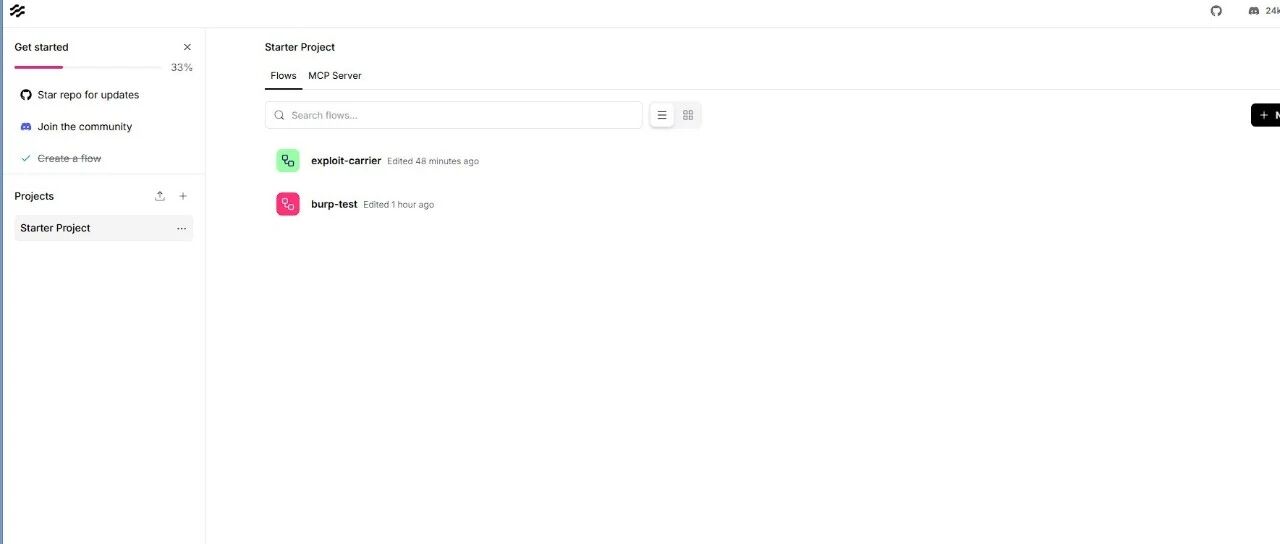Click the checkmark beside Create a flow
Image resolution: width=1280 pixels, height=544 pixels.
click(26, 159)
